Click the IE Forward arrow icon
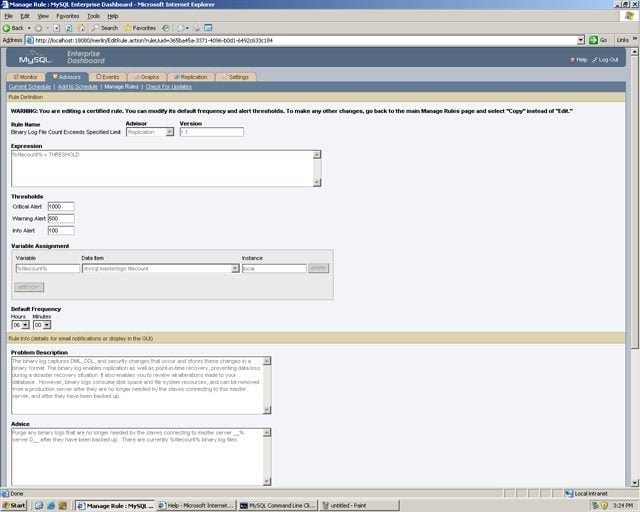Image resolution: width=640 pixels, height=512 pixels. pos(38,28)
